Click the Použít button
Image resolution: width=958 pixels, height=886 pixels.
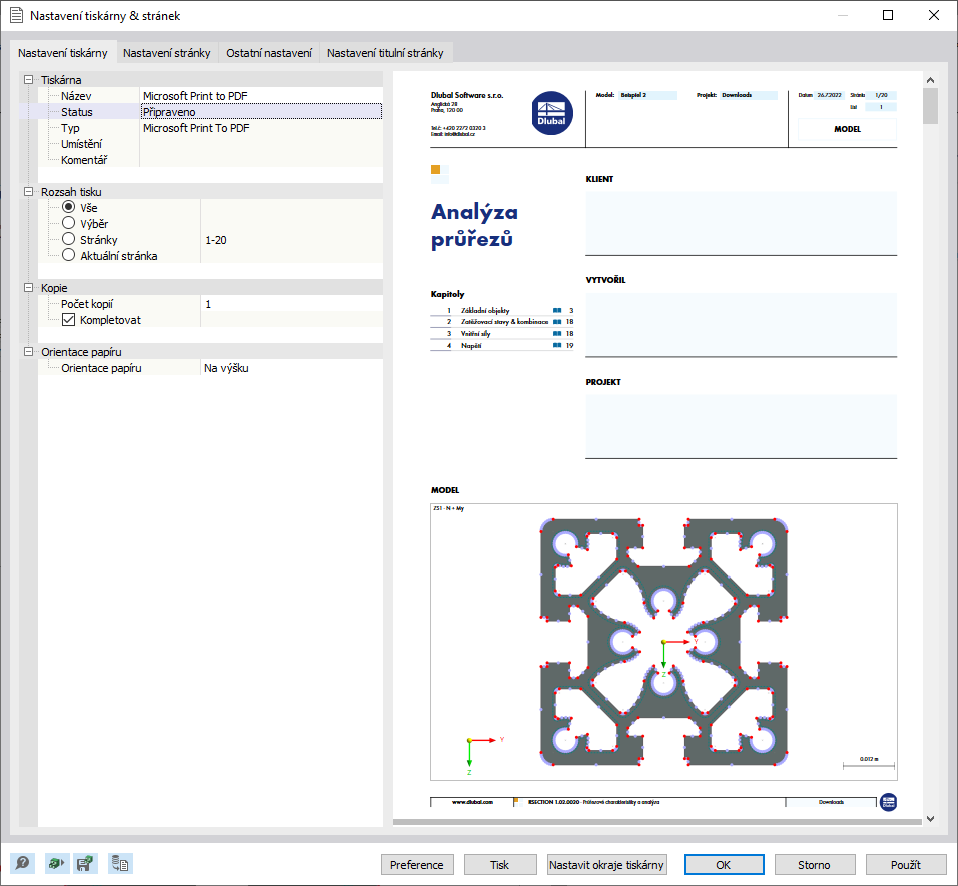click(906, 865)
